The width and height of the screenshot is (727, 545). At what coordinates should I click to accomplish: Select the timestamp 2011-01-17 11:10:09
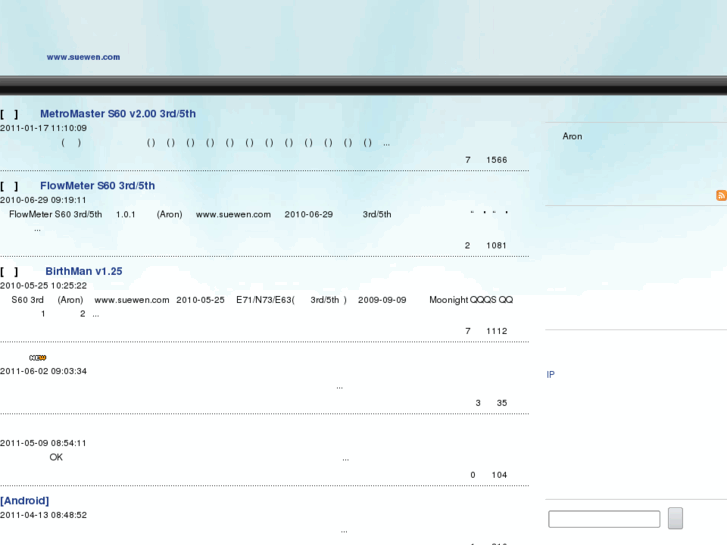pos(43,128)
